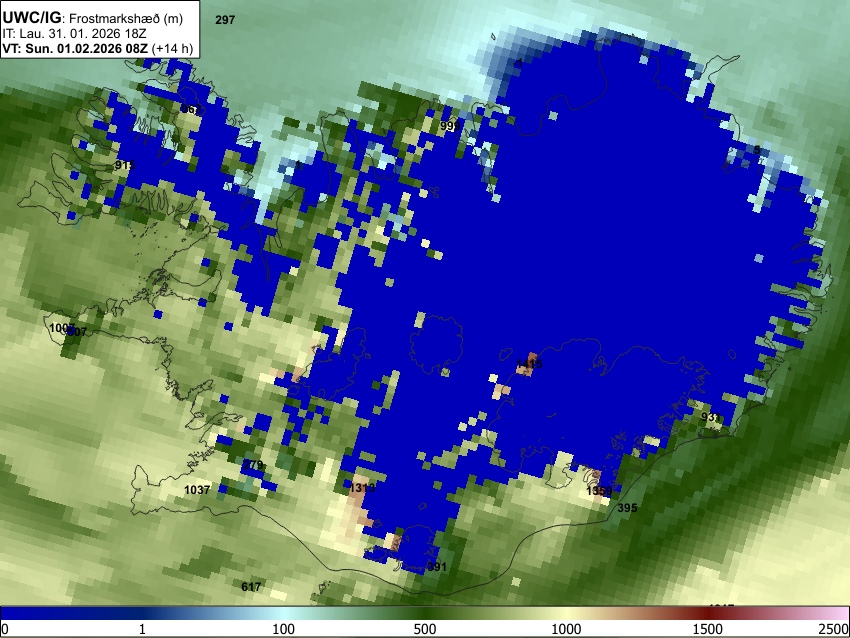Select the map value '279'
Image resolution: width=850 pixels, height=638 pixels.
coord(253,465)
